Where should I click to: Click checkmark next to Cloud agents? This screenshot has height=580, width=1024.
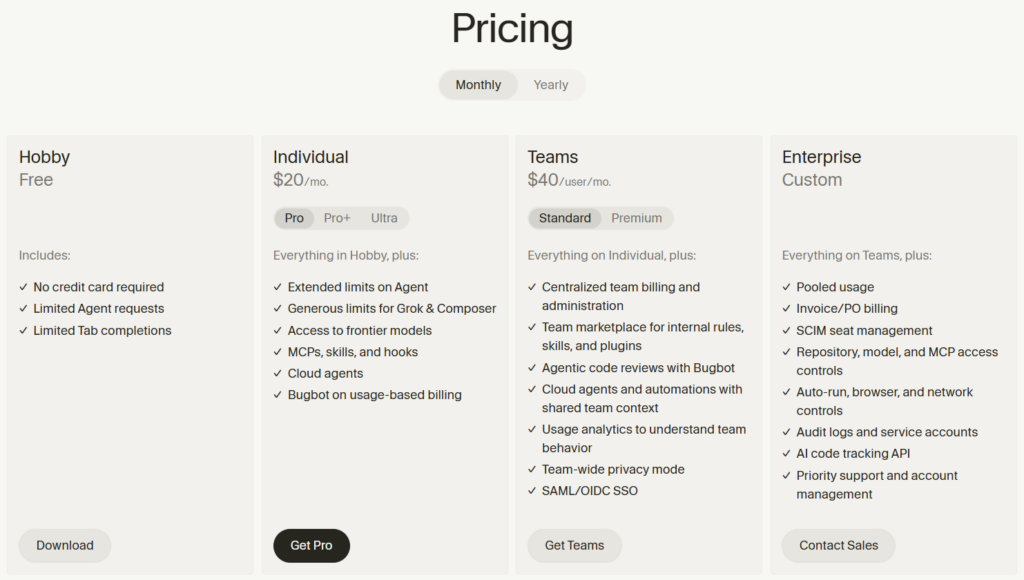pyautogui.click(x=278, y=374)
